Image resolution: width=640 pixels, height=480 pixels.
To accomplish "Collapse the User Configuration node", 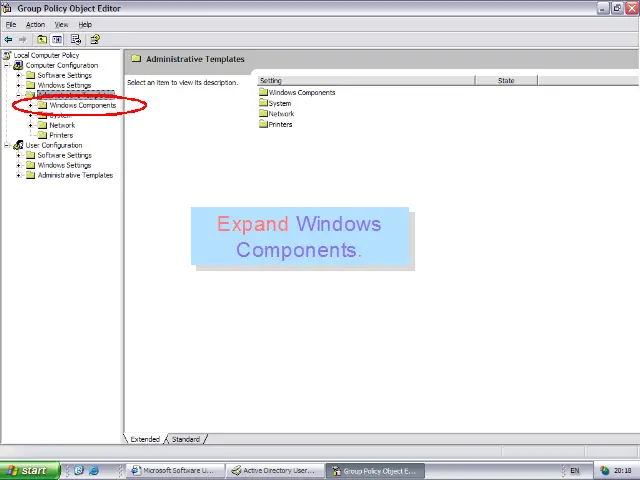I will [x=7, y=145].
